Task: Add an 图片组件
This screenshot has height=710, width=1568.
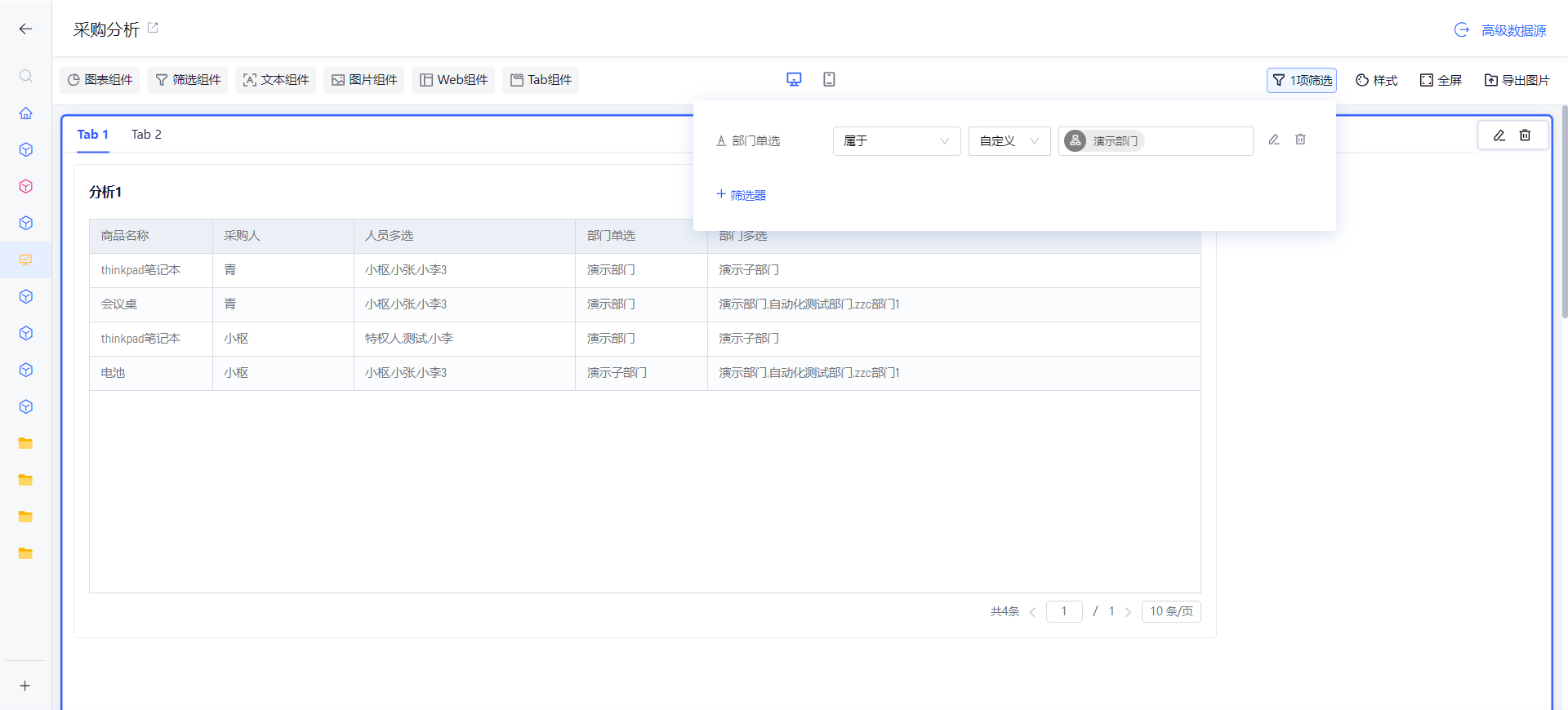Action: (x=364, y=80)
